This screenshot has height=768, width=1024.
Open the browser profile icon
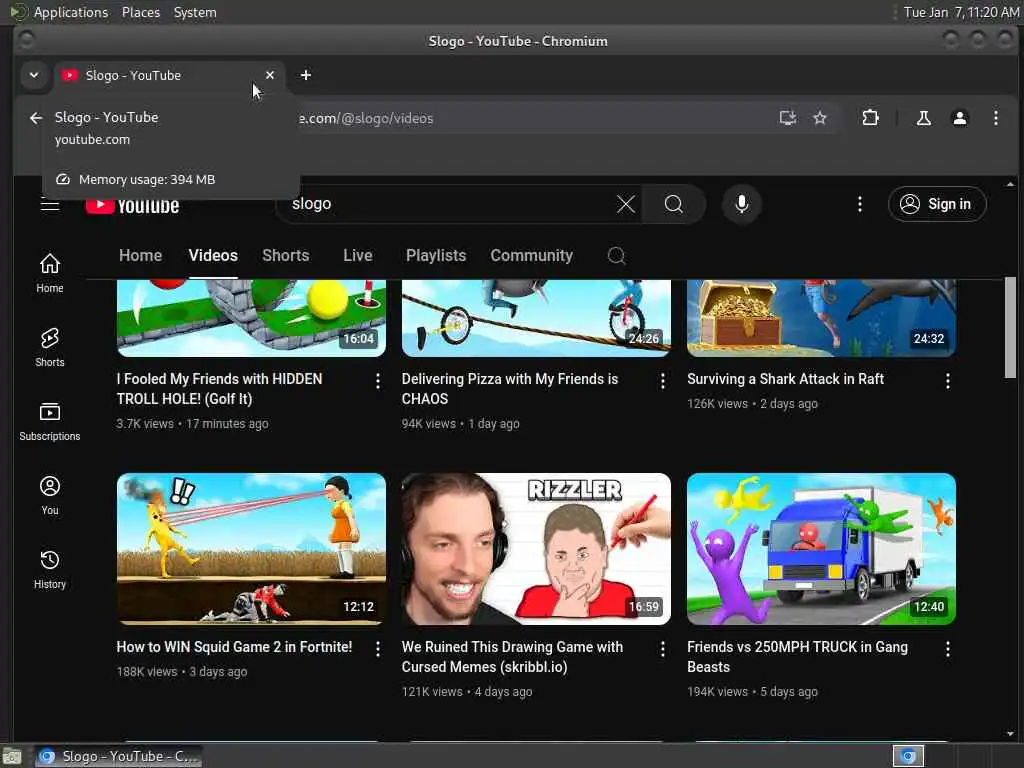tap(959, 118)
